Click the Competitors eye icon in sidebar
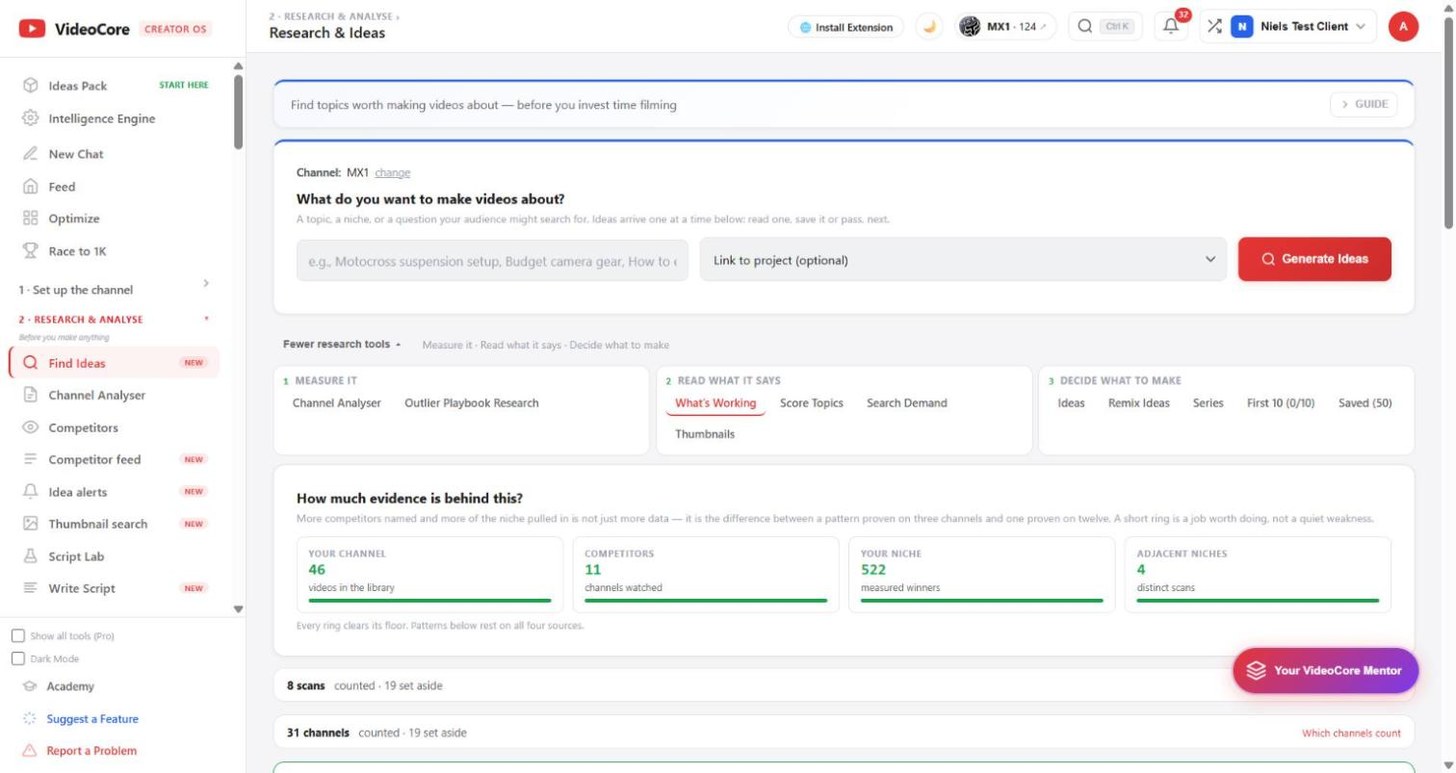1456x773 pixels. pos(30,427)
